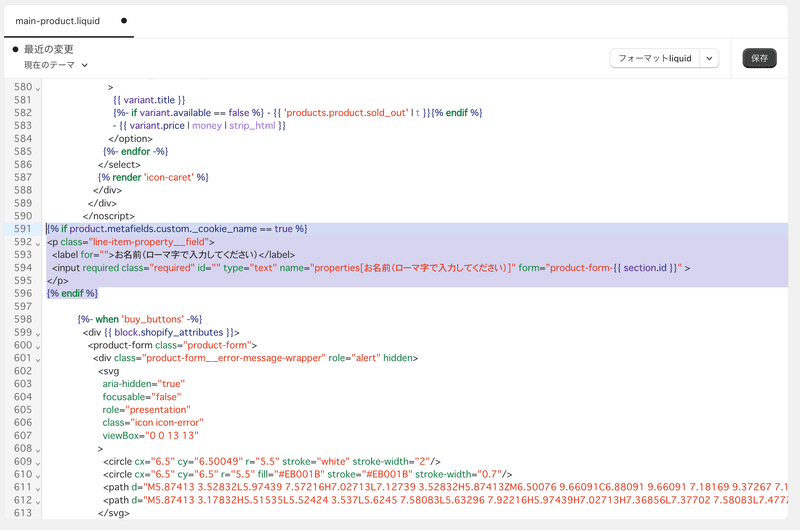This screenshot has width=800, height=530.
Task: Collapse the svg block at line 602
Action: 38,371
